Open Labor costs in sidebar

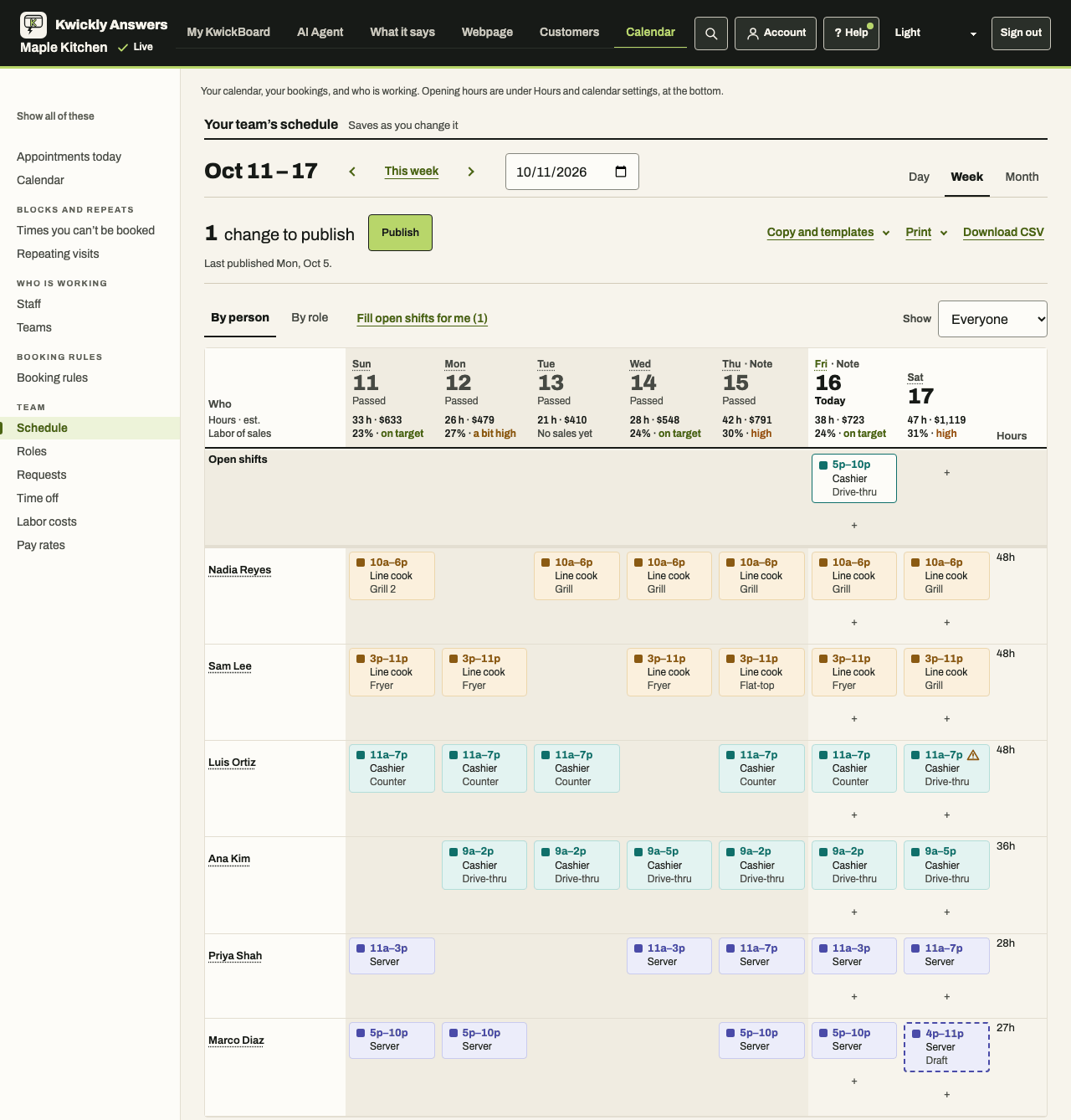(47, 521)
